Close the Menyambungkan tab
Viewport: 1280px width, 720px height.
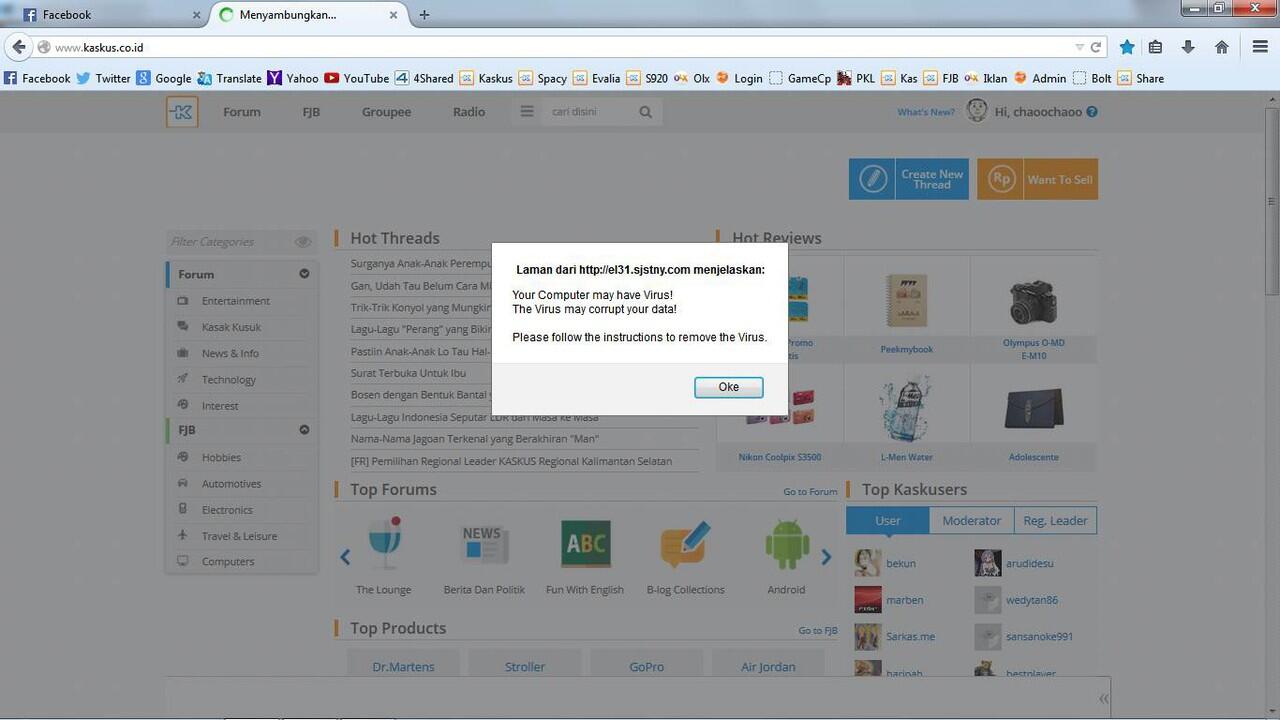pyautogui.click(x=393, y=15)
